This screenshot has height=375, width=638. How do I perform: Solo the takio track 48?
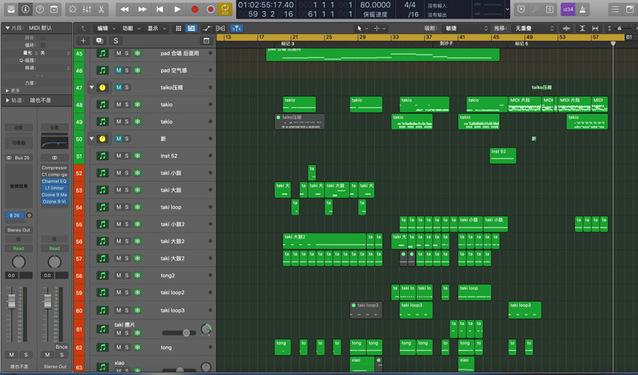127,105
